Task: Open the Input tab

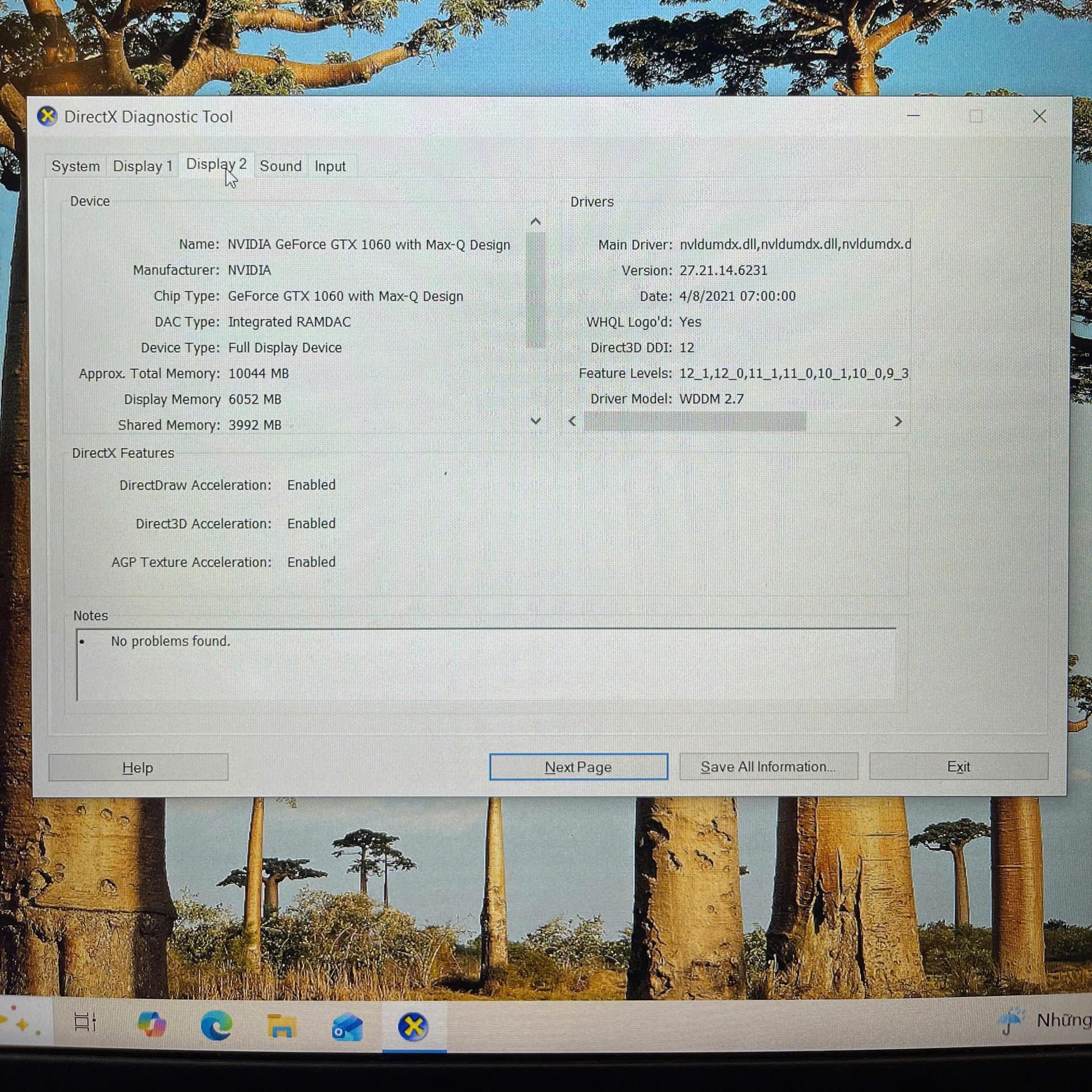Action: [330, 166]
